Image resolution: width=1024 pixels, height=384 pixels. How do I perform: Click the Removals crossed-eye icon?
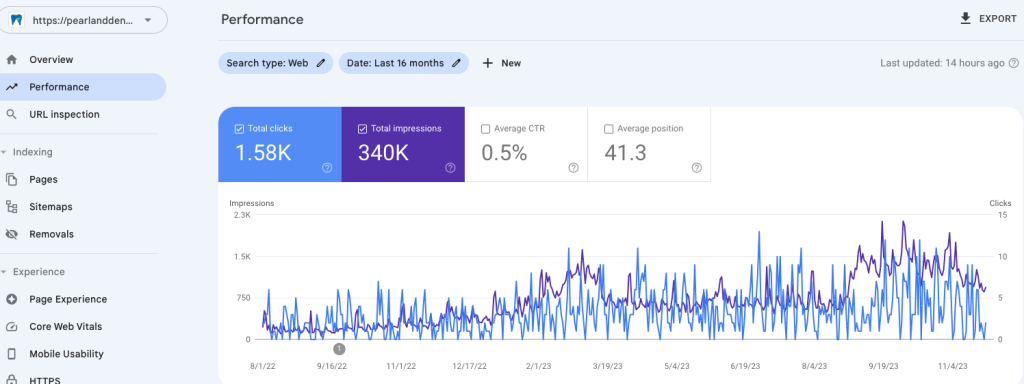tap(11, 234)
